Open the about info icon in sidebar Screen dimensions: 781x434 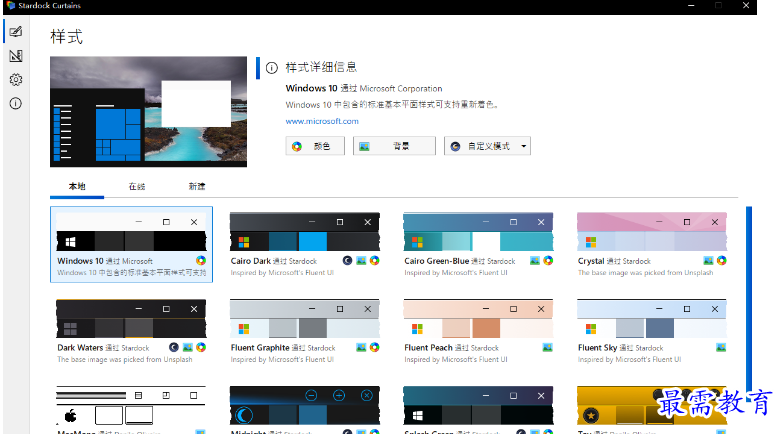[15, 103]
